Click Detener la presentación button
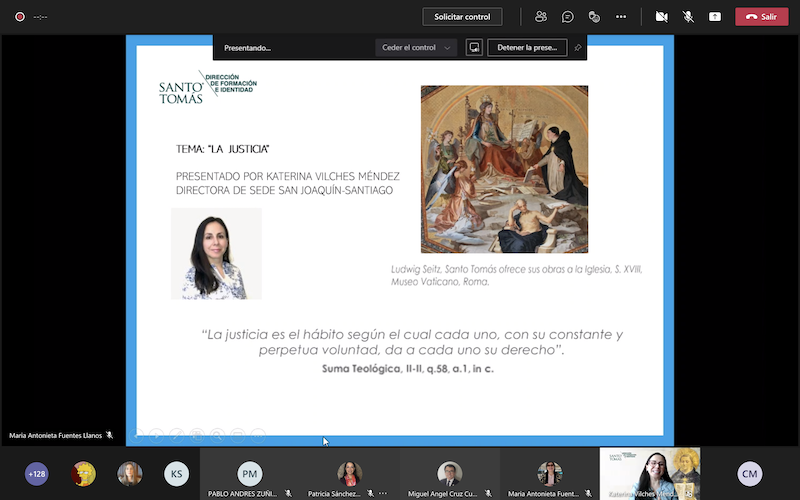This screenshot has width=800, height=500. click(x=527, y=47)
